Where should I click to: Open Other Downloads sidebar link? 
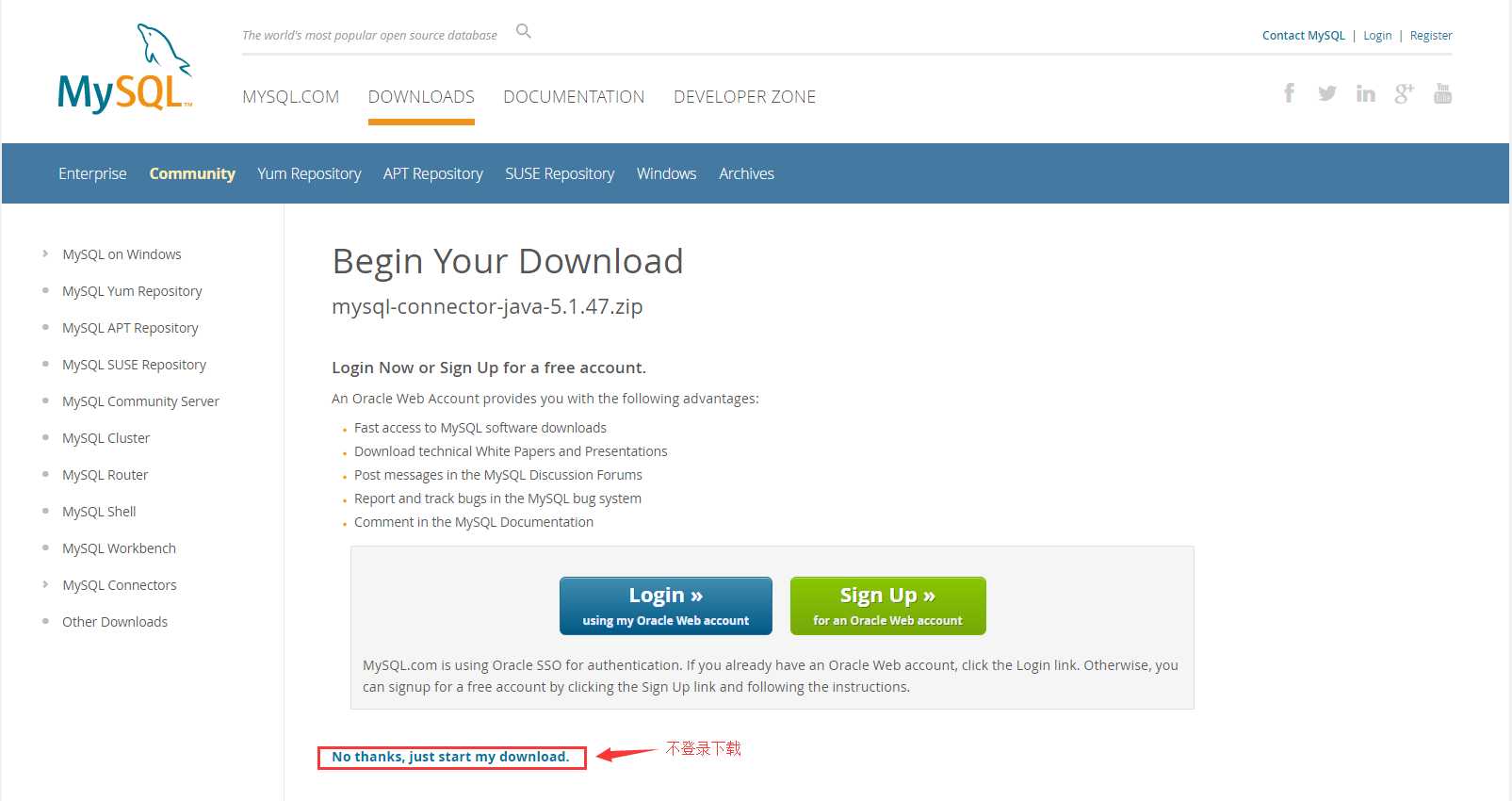[115, 622]
